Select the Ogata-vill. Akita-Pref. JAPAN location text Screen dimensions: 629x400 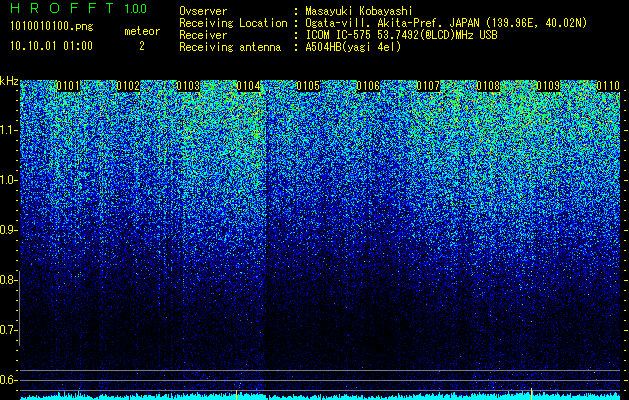click(446, 23)
